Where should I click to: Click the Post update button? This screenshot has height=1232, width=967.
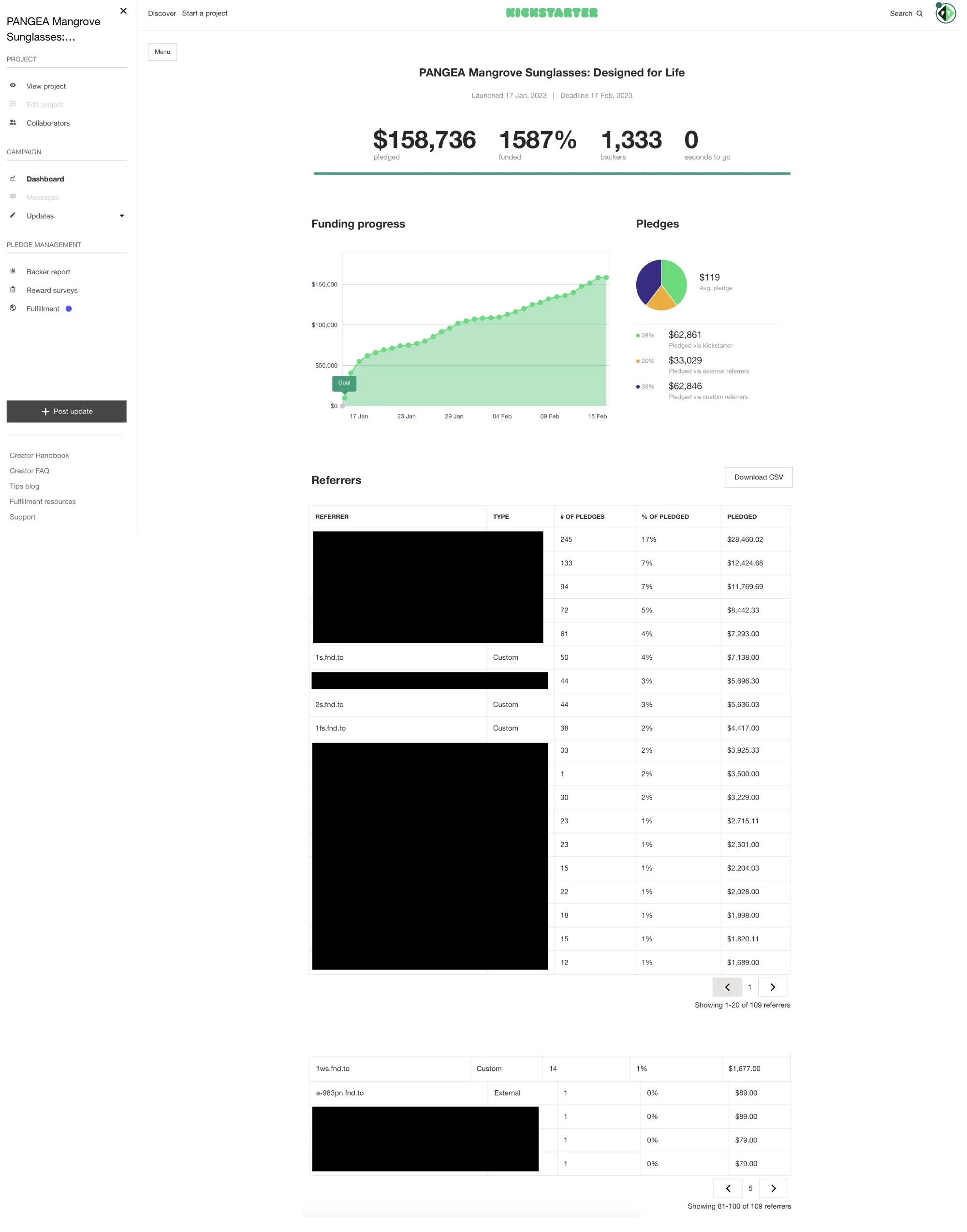click(x=67, y=411)
